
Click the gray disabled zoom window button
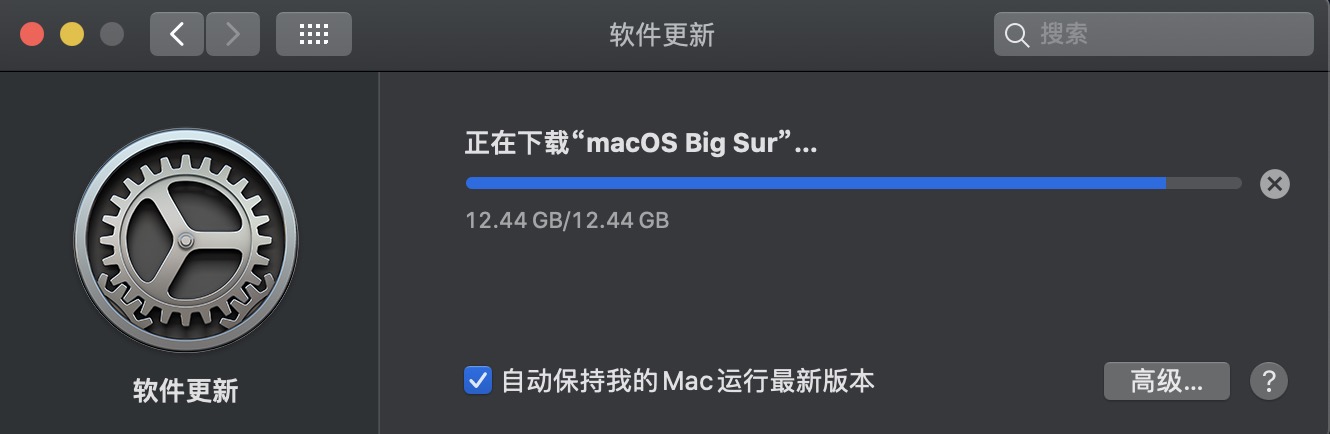tap(112, 34)
